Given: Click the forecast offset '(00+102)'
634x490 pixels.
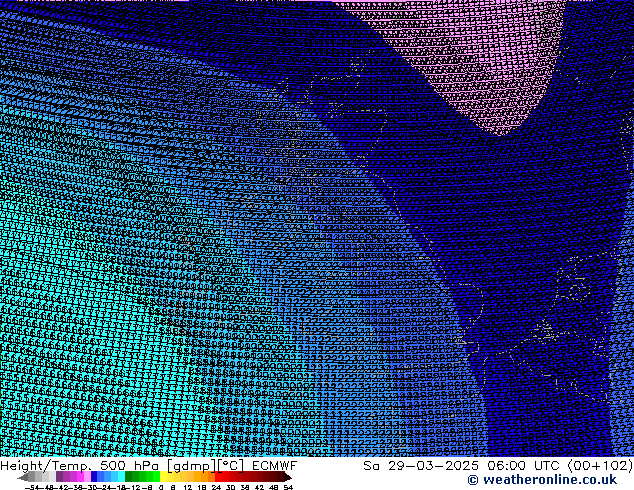Looking at the screenshot, I should (600, 466).
